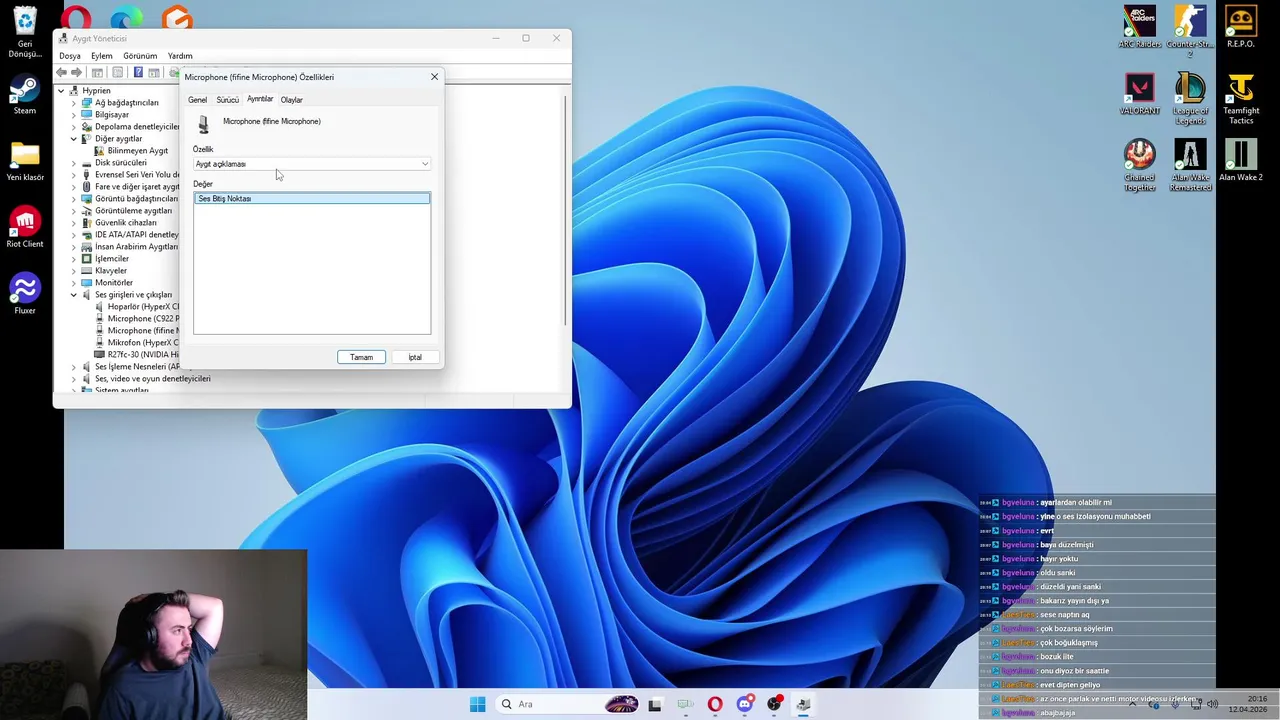Click the back arrow in Device Manager toolbar
The width and height of the screenshot is (1280, 720).
(x=62, y=72)
